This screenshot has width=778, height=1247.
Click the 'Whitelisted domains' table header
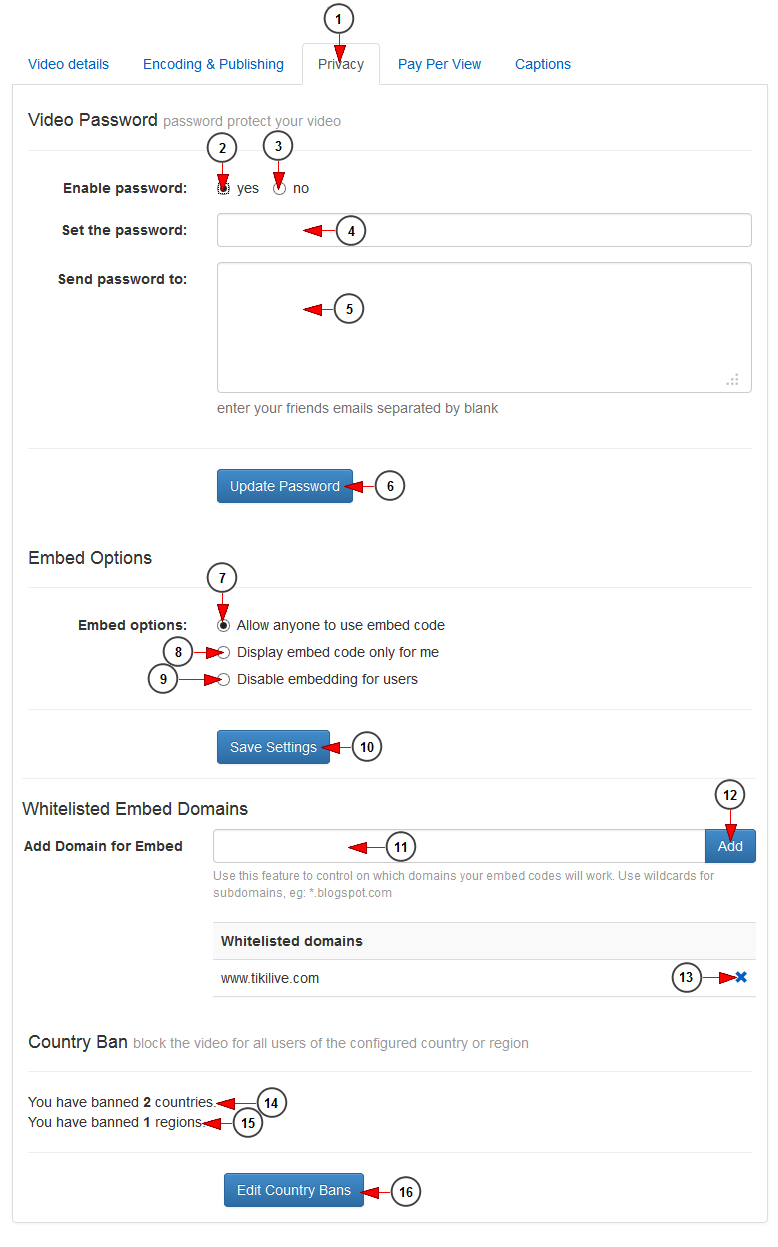pos(292,941)
